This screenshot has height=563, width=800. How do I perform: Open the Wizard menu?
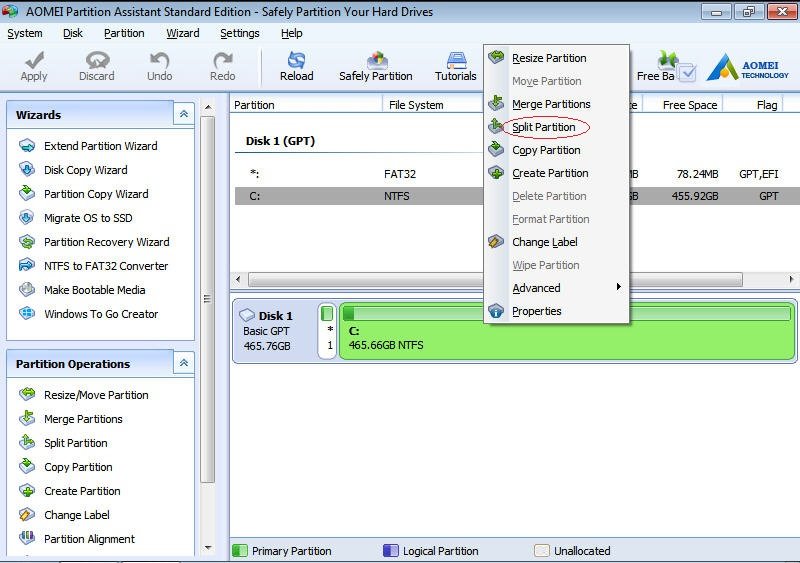(x=183, y=33)
